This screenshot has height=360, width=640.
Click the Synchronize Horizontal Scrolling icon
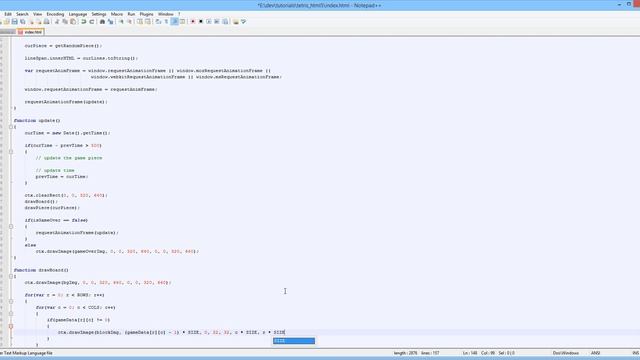[148, 22]
